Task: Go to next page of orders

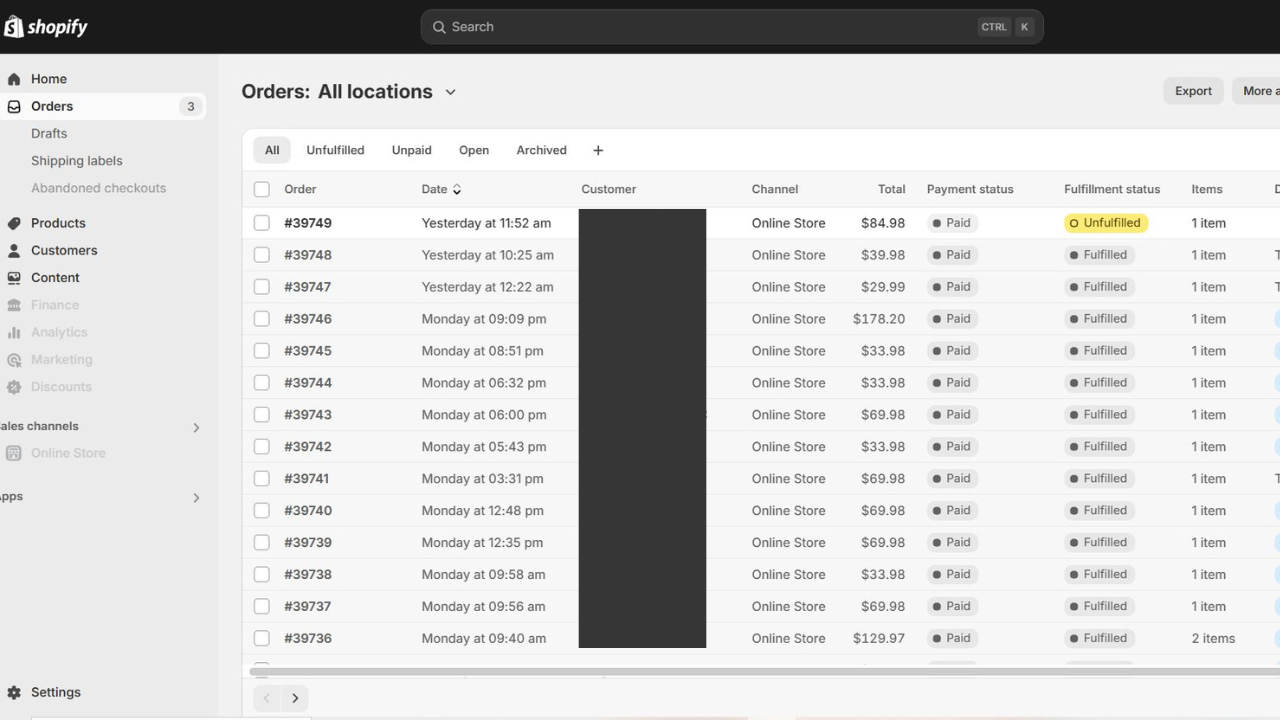Action: click(x=295, y=698)
